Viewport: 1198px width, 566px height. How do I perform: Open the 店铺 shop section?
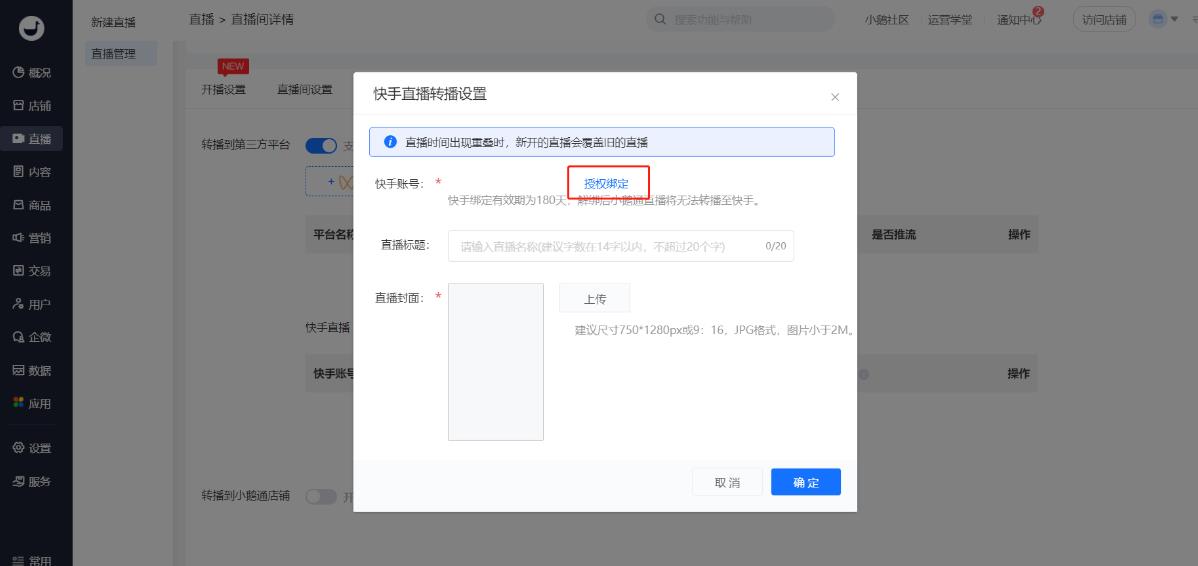[32, 105]
